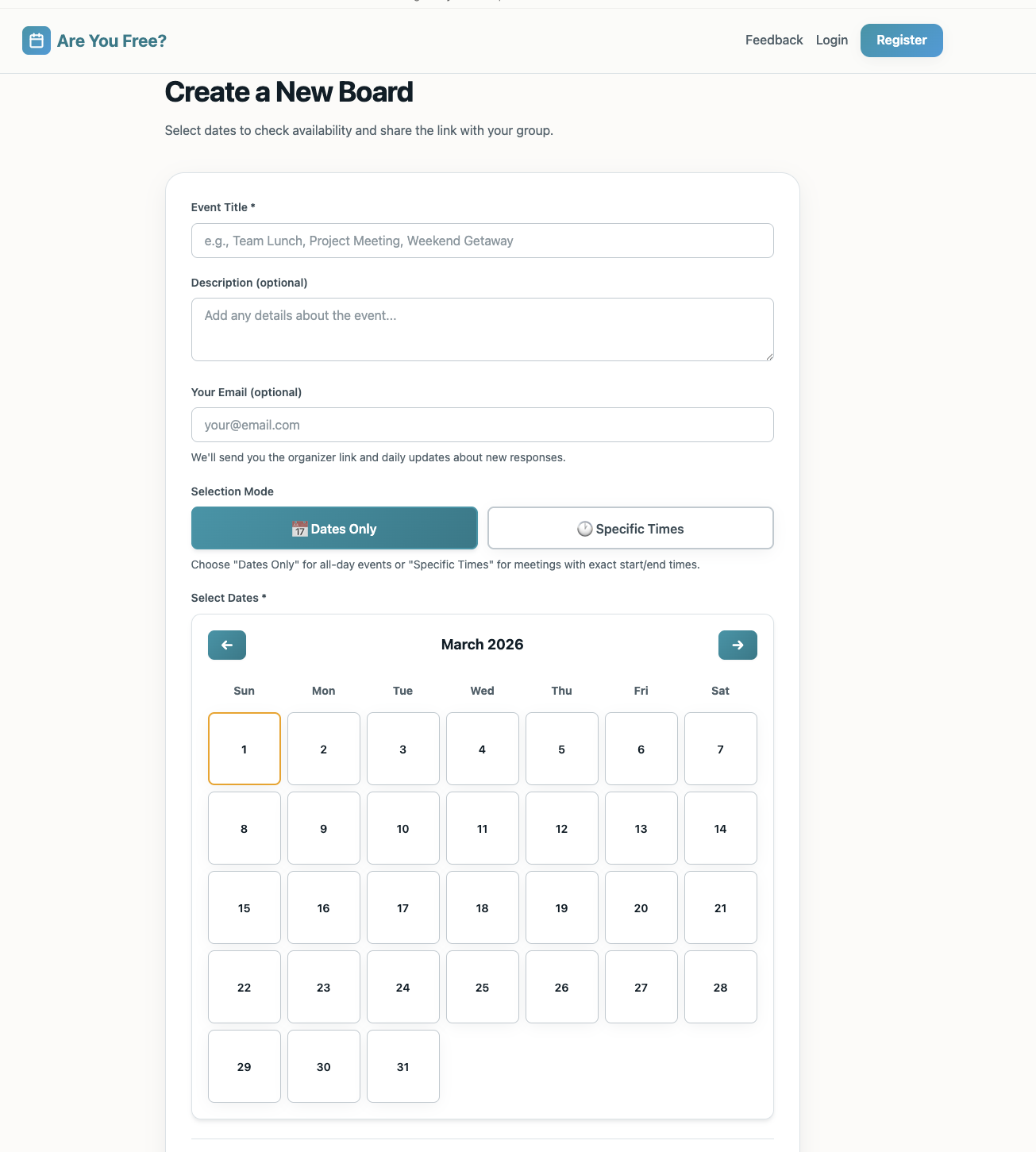1036x1152 pixels.
Task: Click the right arrow to view April 2026
Action: coord(738,645)
